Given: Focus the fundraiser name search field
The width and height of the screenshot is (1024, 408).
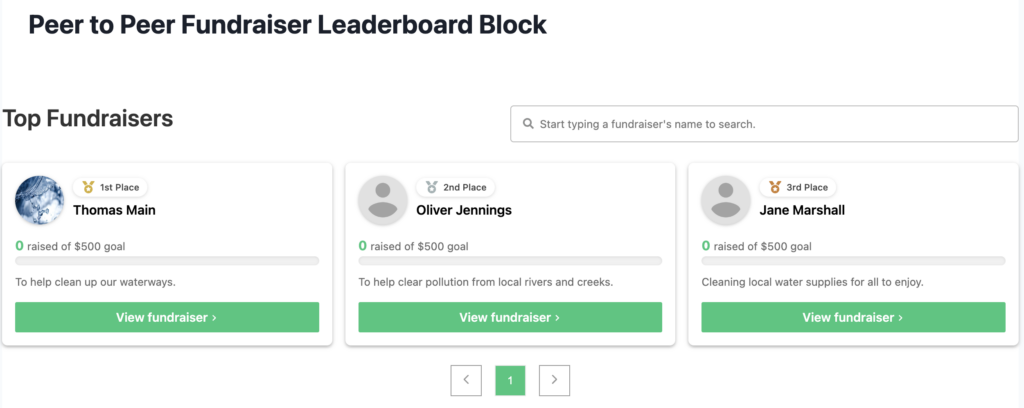Looking at the screenshot, I should [x=770, y=125].
